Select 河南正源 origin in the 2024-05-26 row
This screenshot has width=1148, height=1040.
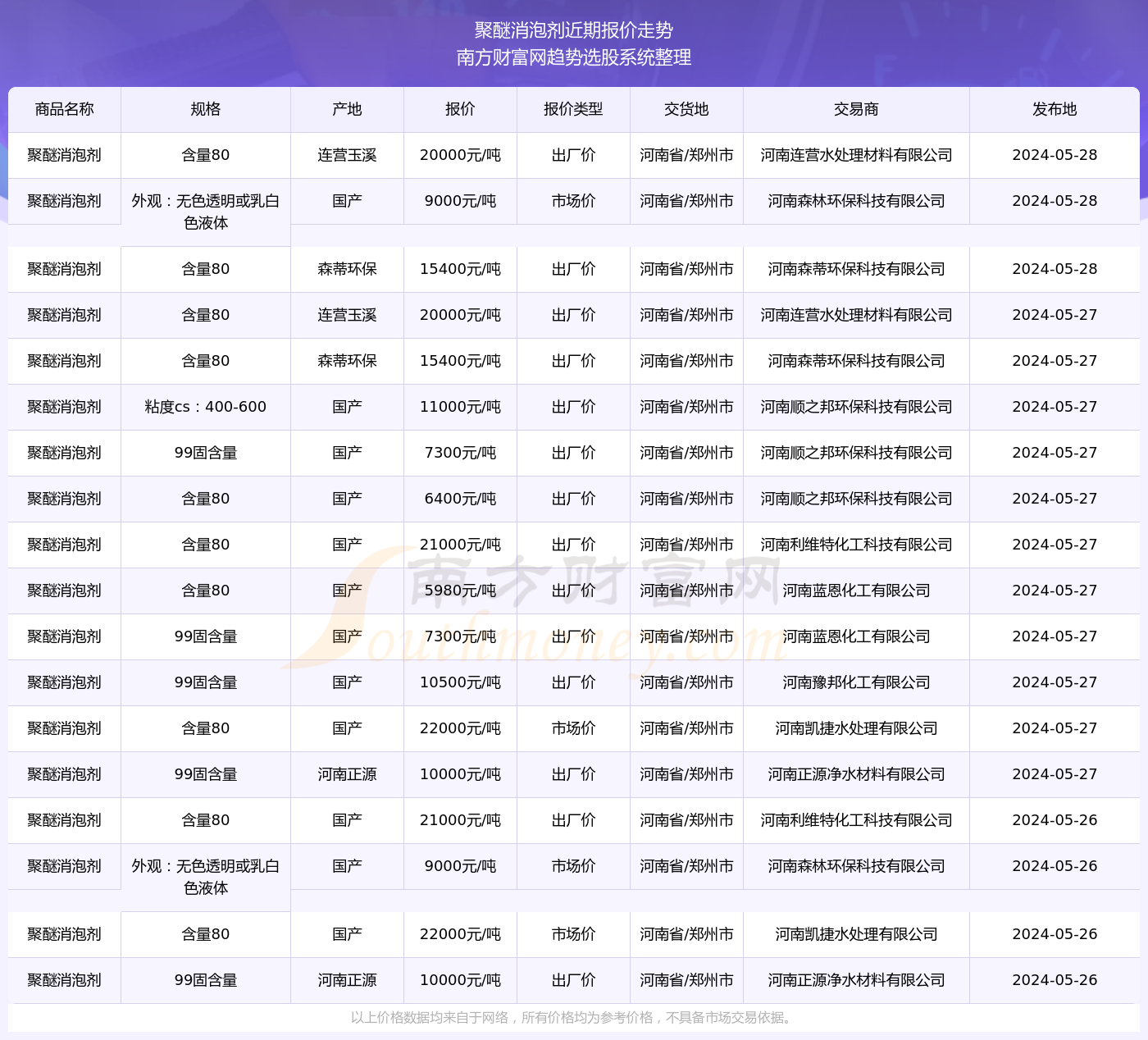pyautogui.click(x=347, y=980)
